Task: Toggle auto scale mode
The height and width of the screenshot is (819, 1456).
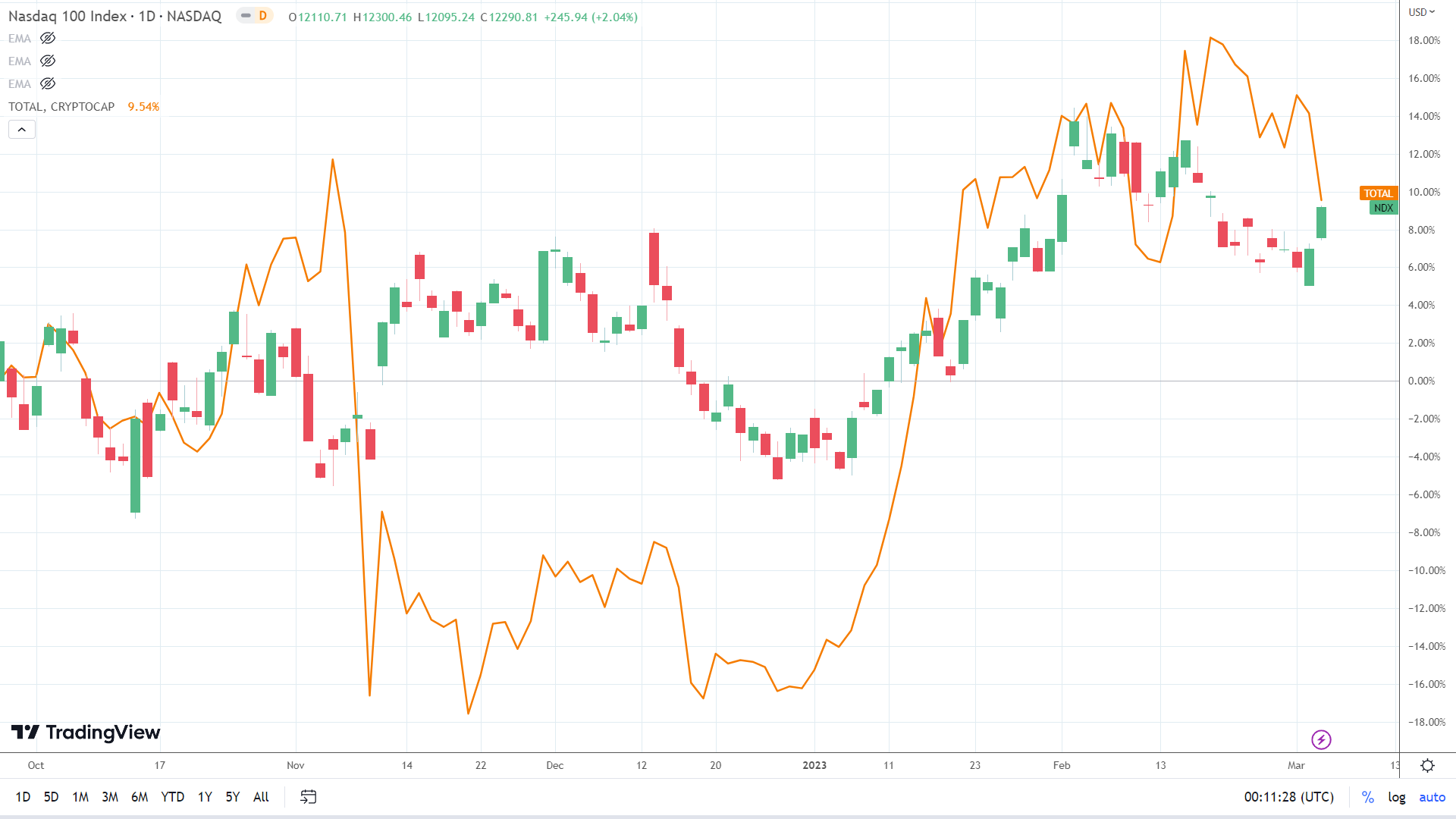Action: pos(1432,797)
